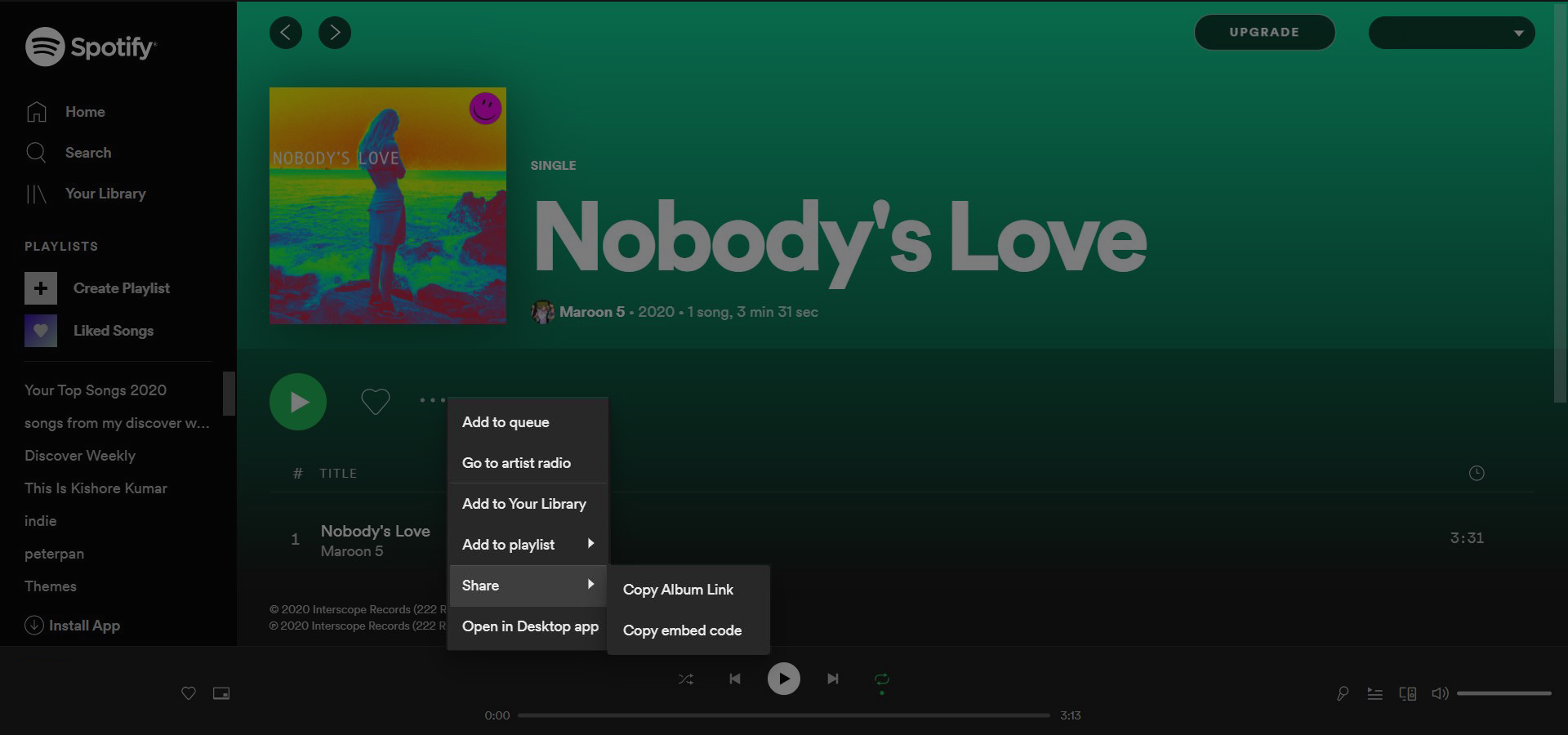The image size is (1568, 735).
Task: Navigate forward with the right arrow
Action: (335, 33)
